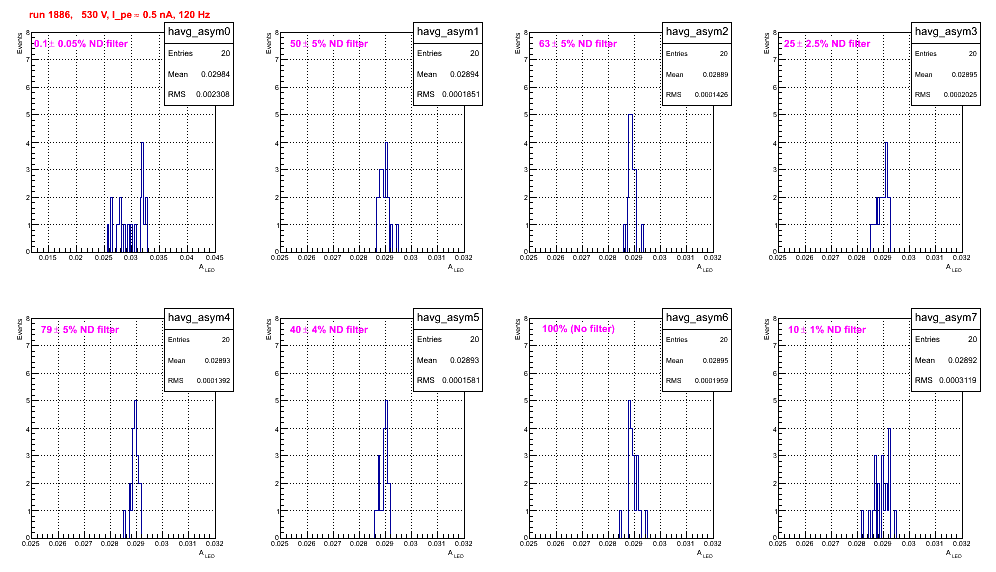Screen dimensions: 996x572
Task: Click Entries count 20 in havg_asym0
Action: 225,53
